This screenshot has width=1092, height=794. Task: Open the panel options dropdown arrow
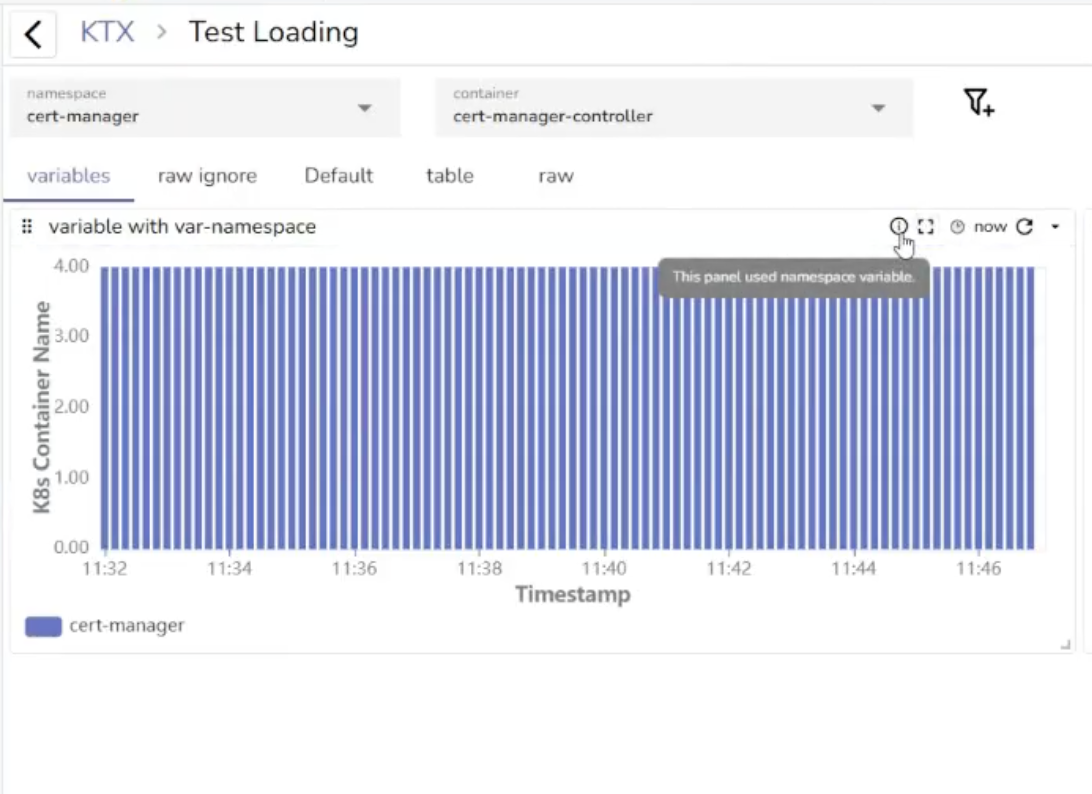(x=1055, y=227)
